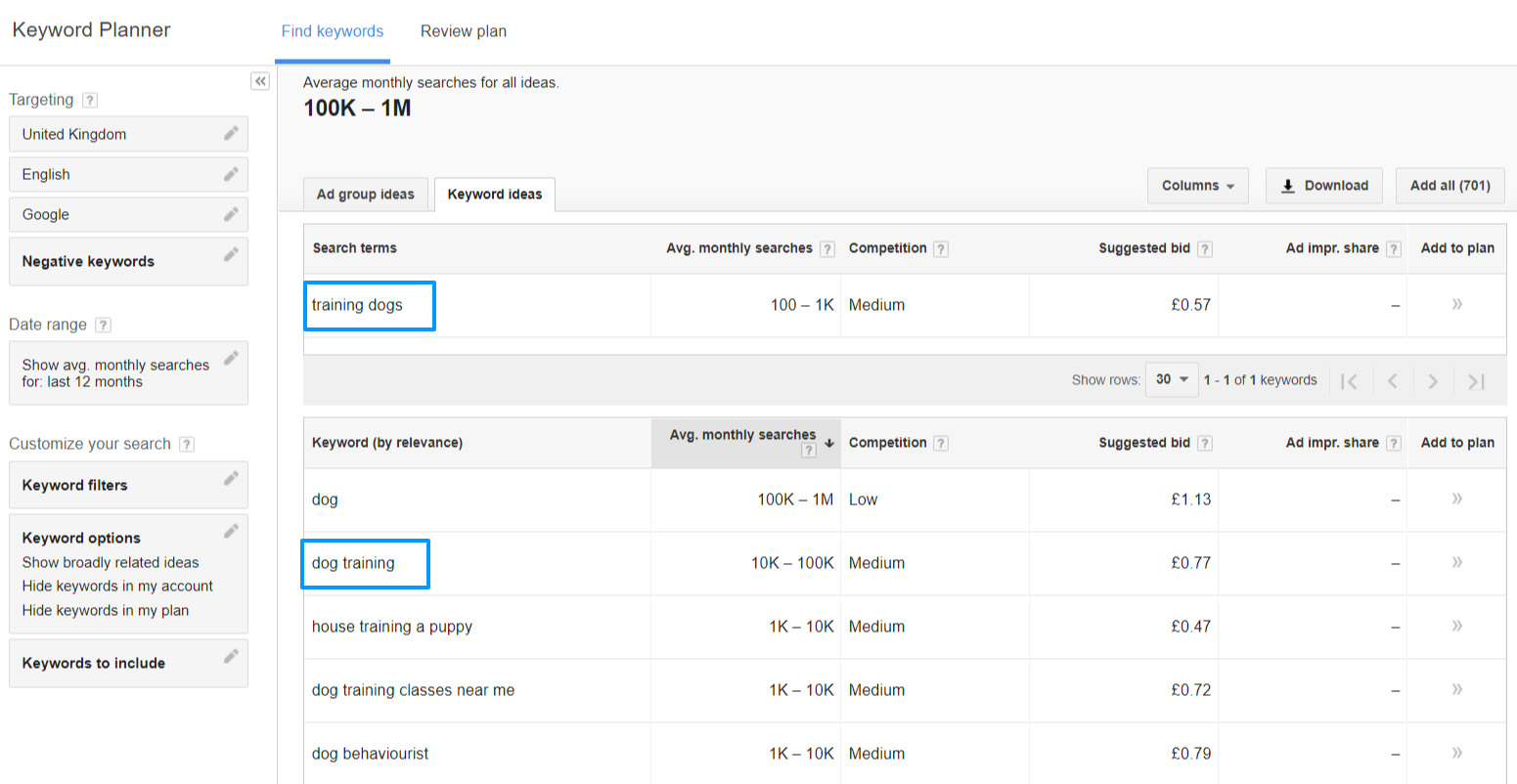Add the dog training keyword to plan
Viewport: 1517px width, 784px height.
click(1456, 562)
